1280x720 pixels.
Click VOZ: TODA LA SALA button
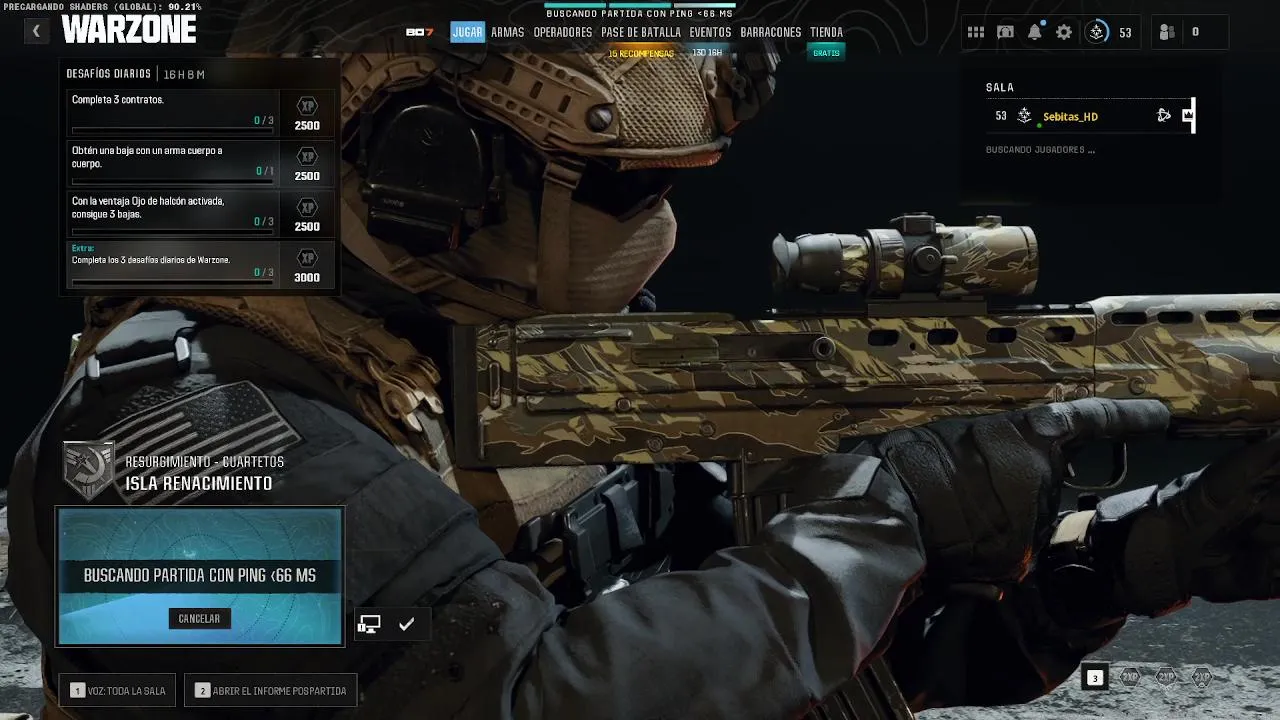point(118,690)
